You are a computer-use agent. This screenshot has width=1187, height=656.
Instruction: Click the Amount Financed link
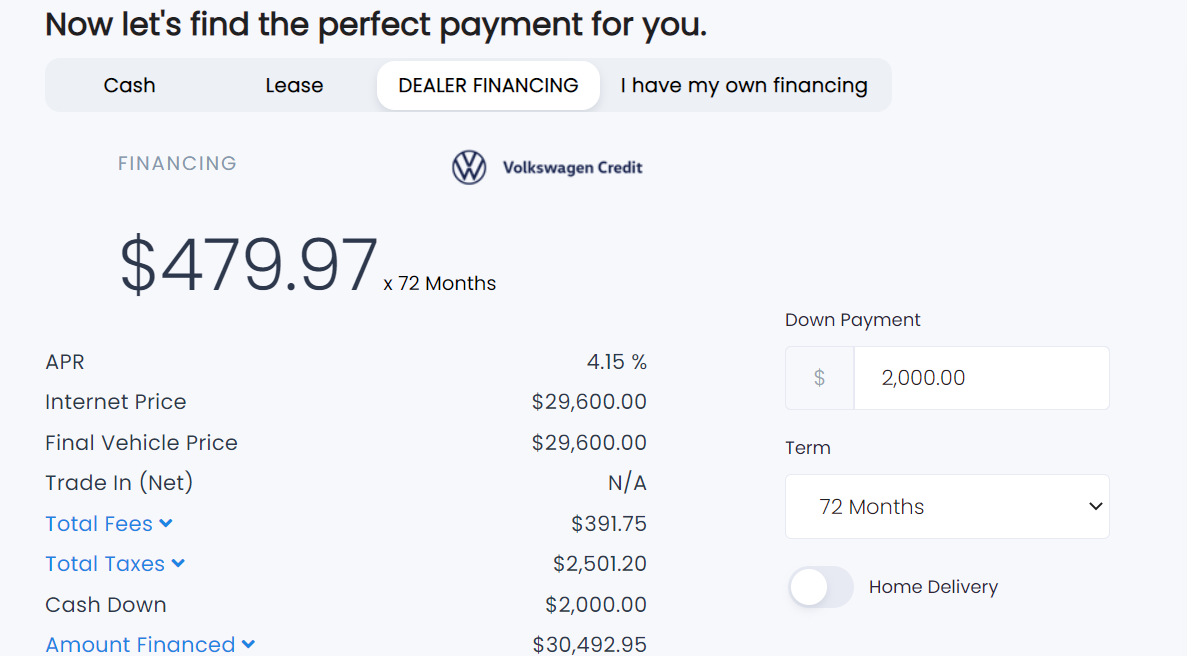click(x=141, y=645)
